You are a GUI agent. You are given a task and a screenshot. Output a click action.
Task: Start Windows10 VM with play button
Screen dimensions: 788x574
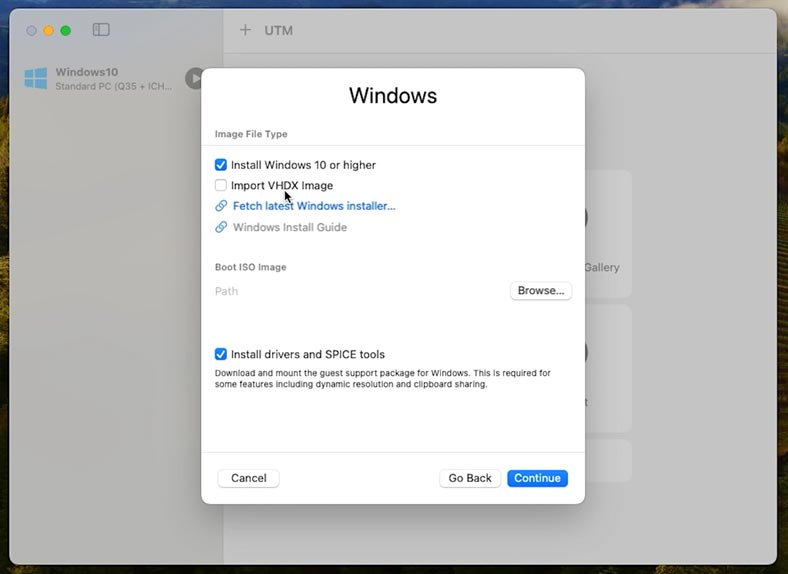coord(193,78)
